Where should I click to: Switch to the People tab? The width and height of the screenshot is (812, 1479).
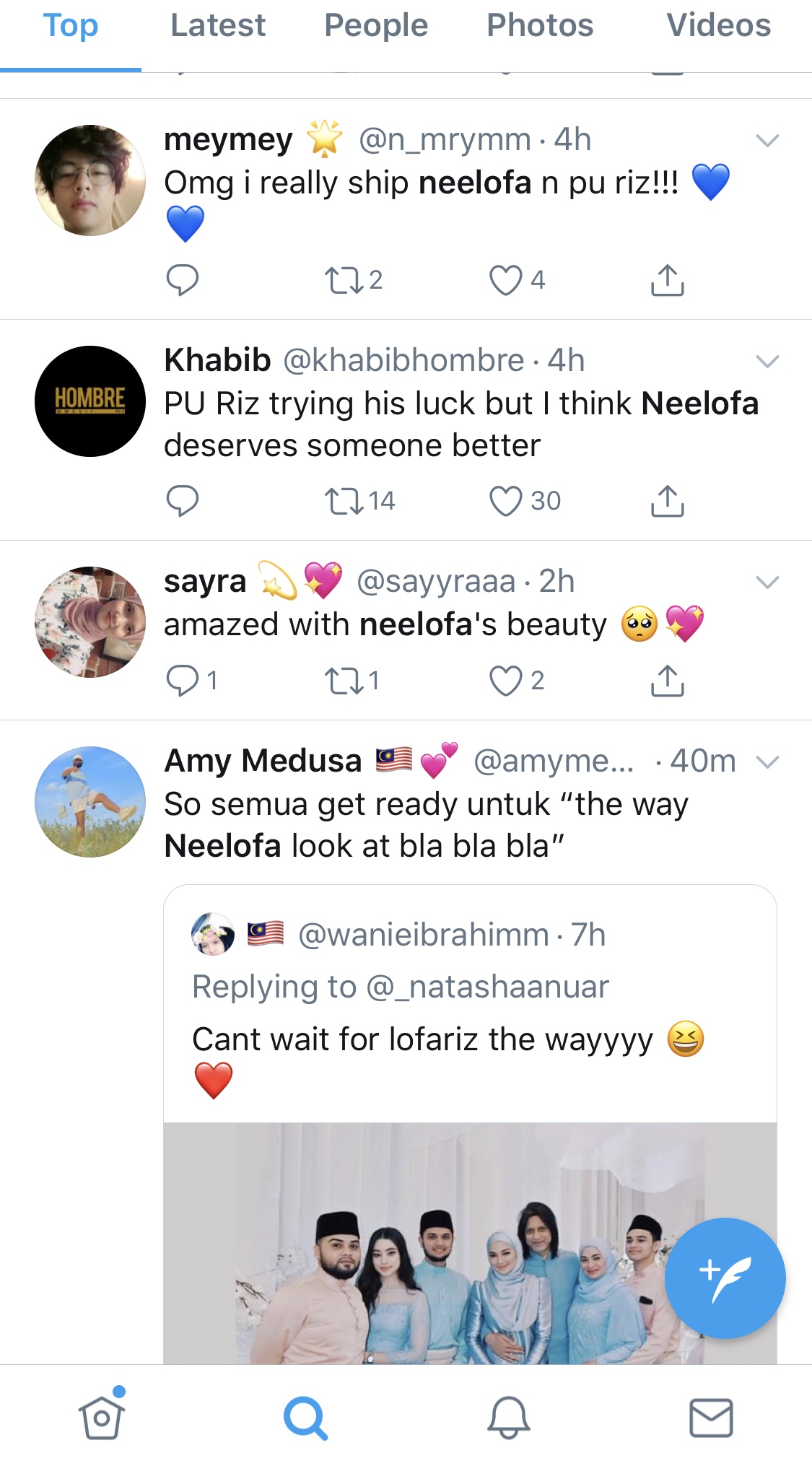point(376,26)
